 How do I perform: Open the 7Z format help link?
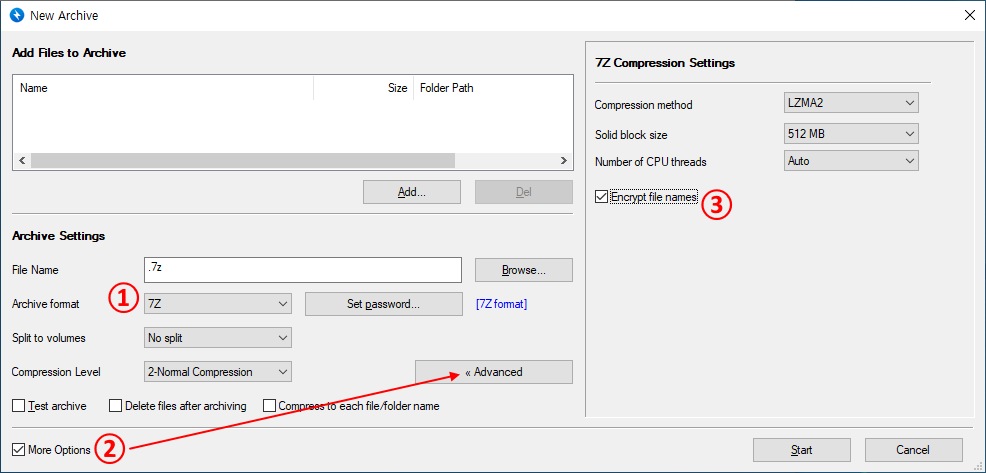click(501, 304)
